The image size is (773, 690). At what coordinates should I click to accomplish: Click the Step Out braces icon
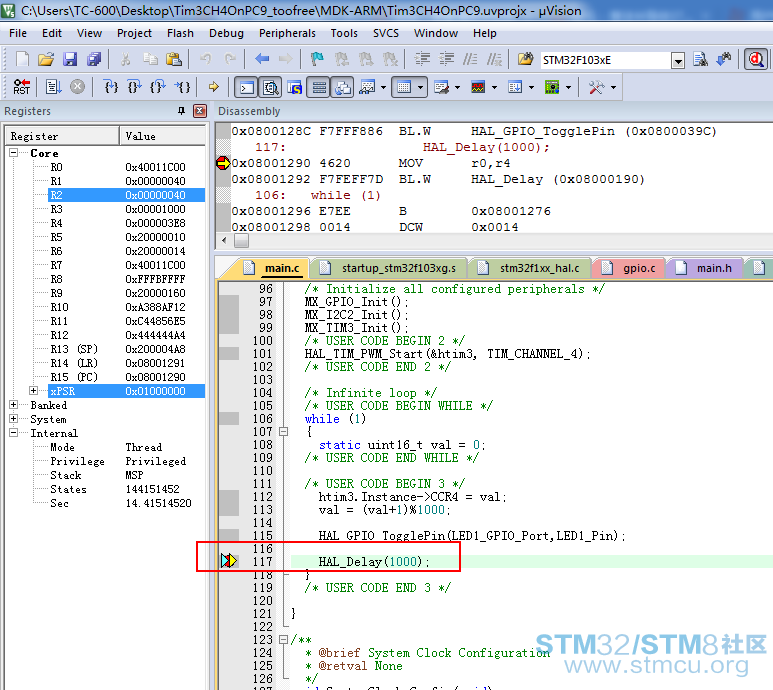[158, 87]
